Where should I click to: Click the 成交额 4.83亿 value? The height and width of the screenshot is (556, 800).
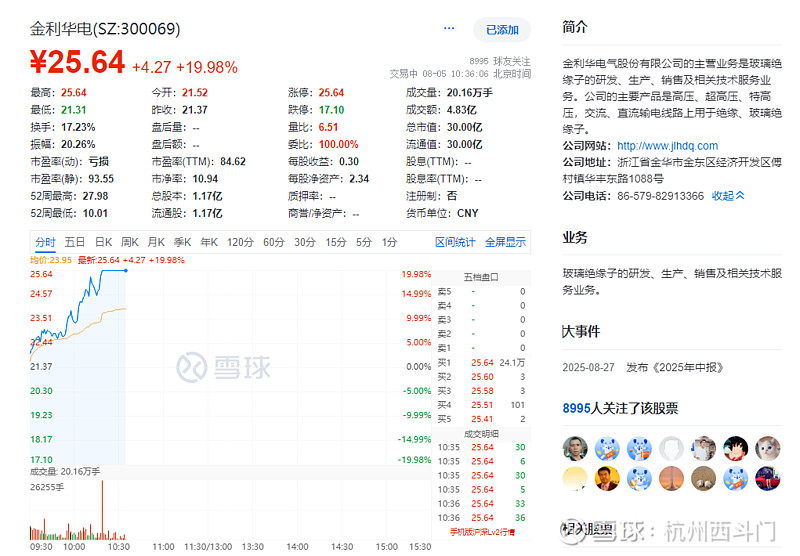tap(462, 110)
